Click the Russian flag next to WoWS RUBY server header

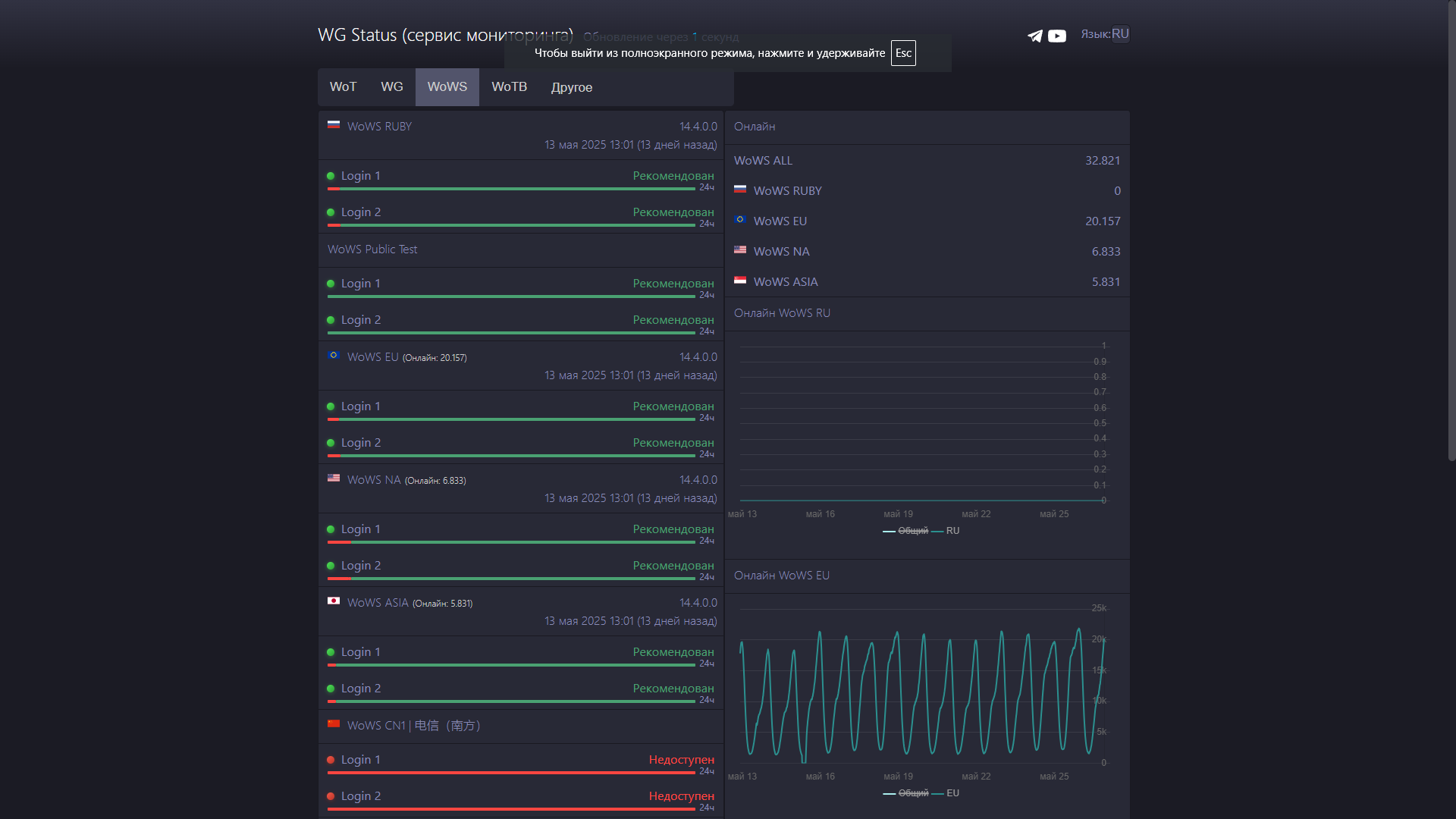coord(334,124)
